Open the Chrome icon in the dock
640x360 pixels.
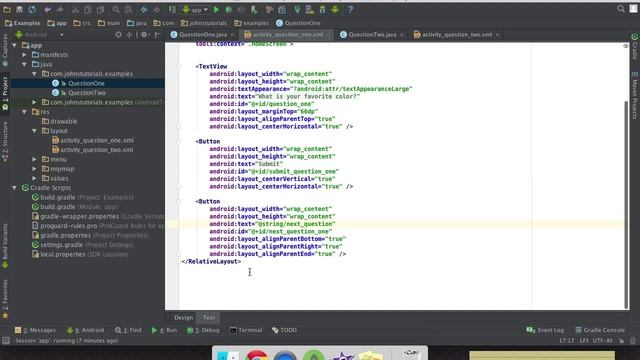257,355
